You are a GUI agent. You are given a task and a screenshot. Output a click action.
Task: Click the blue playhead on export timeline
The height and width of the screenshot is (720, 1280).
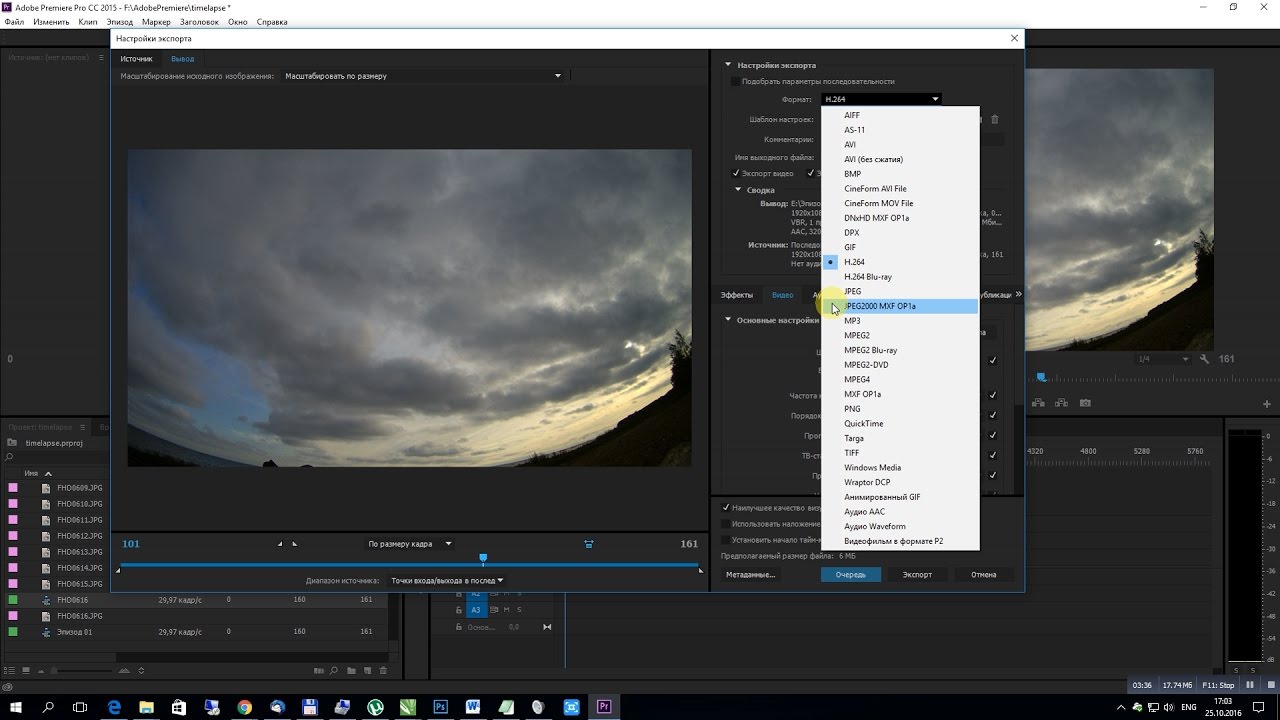[483, 558]
